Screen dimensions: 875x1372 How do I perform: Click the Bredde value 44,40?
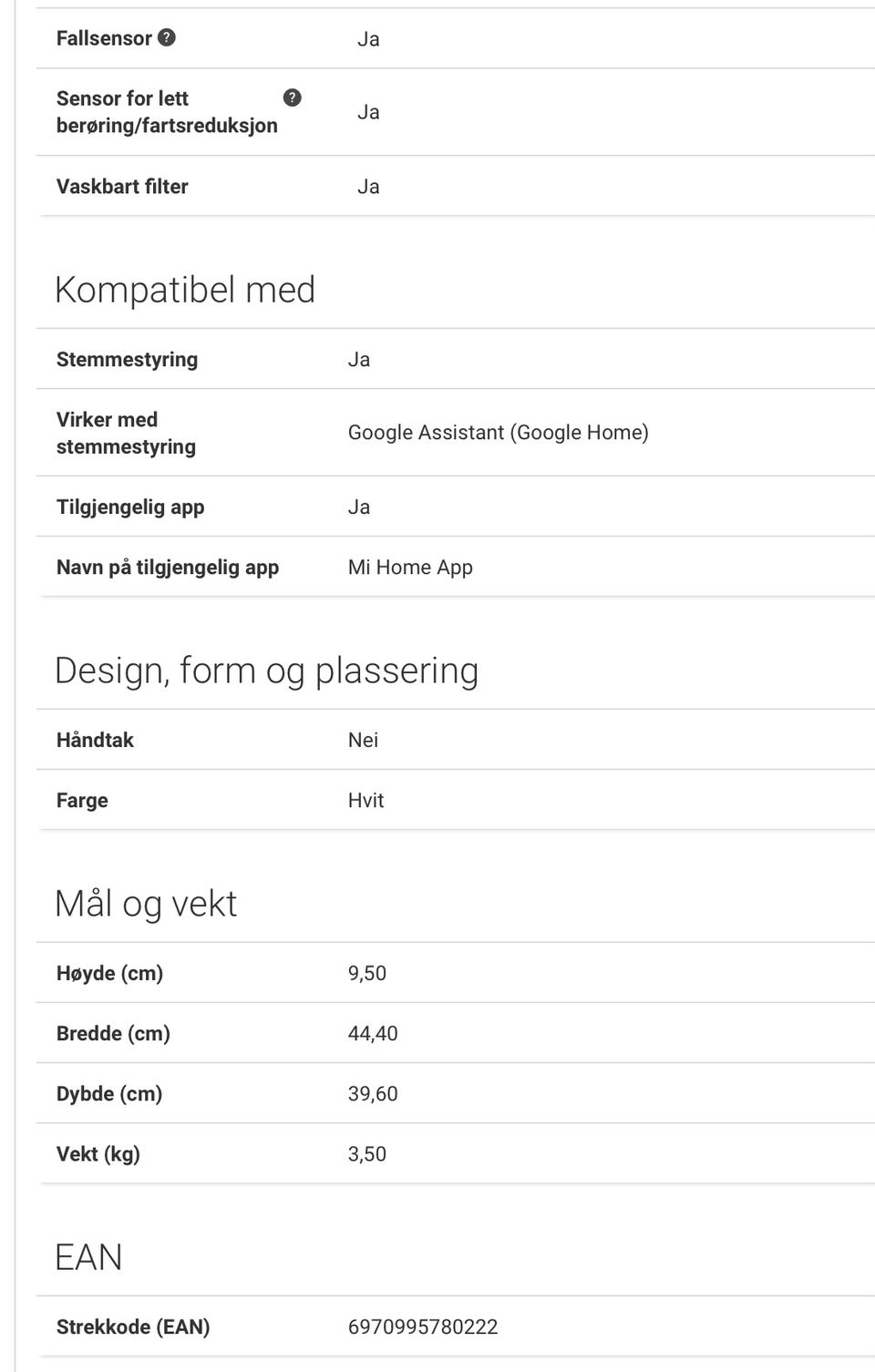click(x=373, y=1033)
